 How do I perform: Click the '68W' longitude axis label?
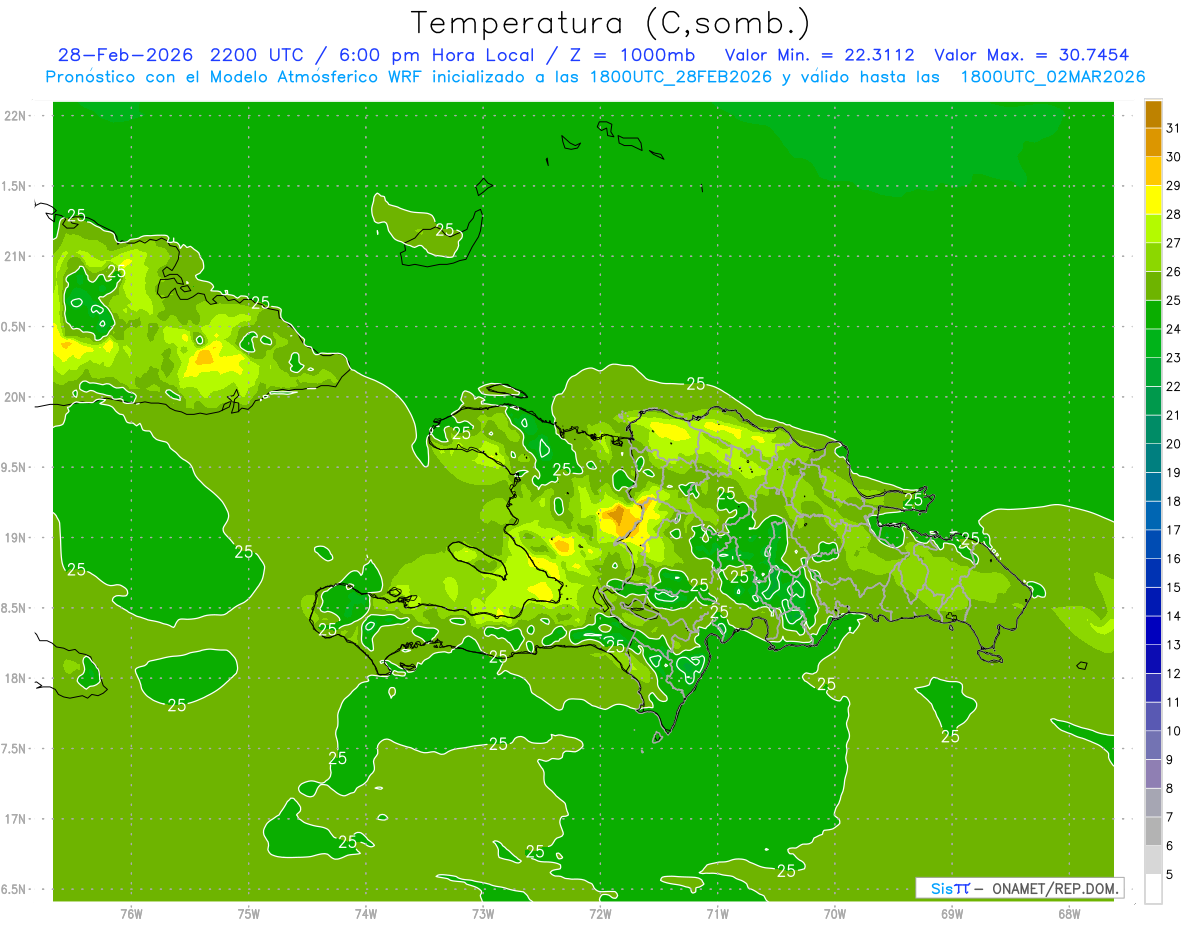[1069, 913]
